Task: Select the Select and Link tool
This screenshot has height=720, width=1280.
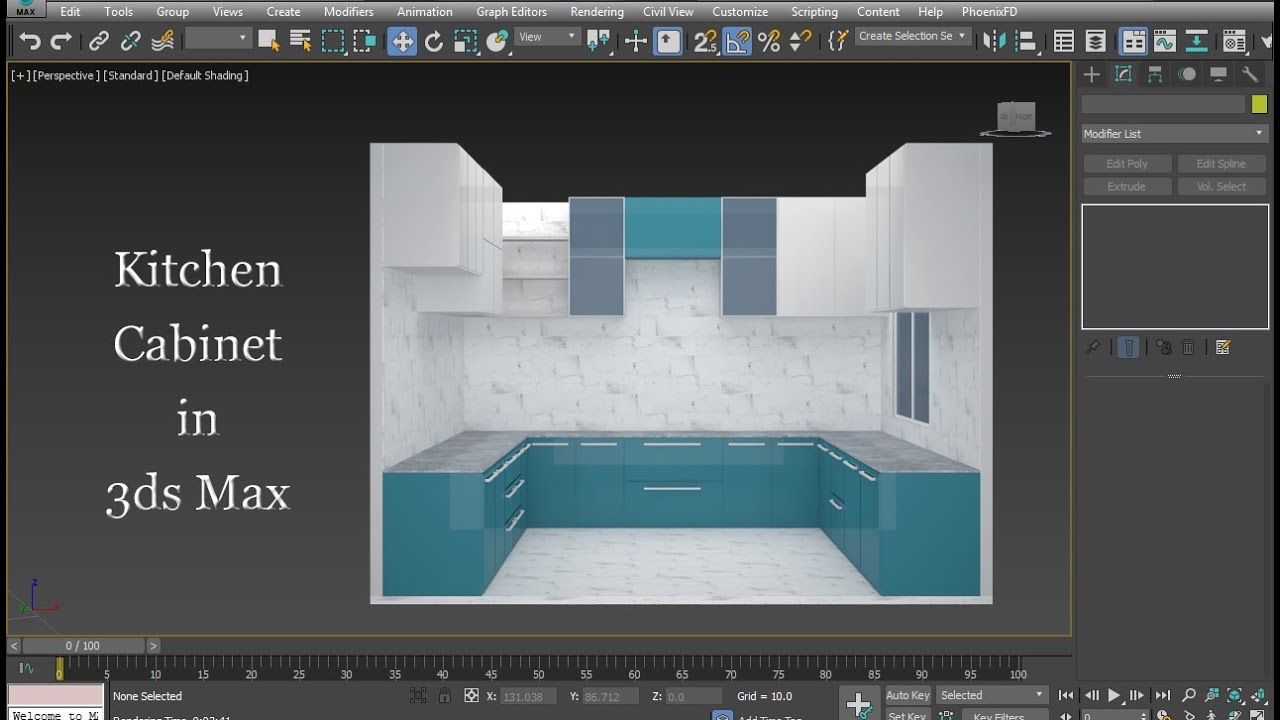Action: (99, 41)
